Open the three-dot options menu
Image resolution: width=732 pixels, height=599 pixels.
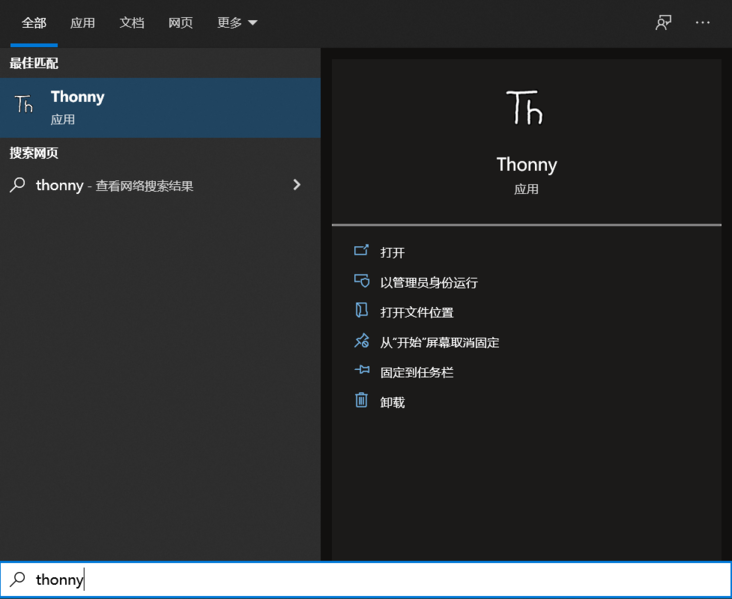[x=703, y=22]
